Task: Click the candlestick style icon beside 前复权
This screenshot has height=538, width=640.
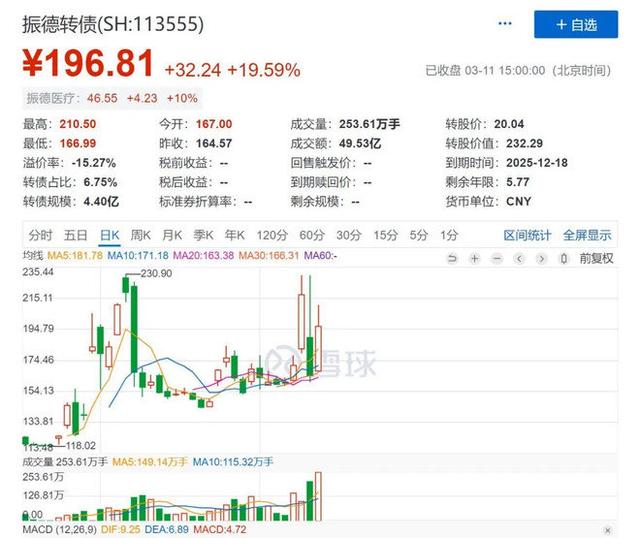Action: click(x=564, y=258)
